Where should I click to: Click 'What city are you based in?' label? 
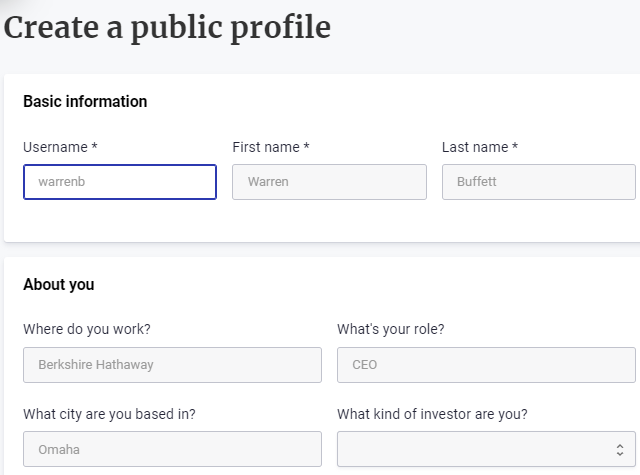coord(109,414)
